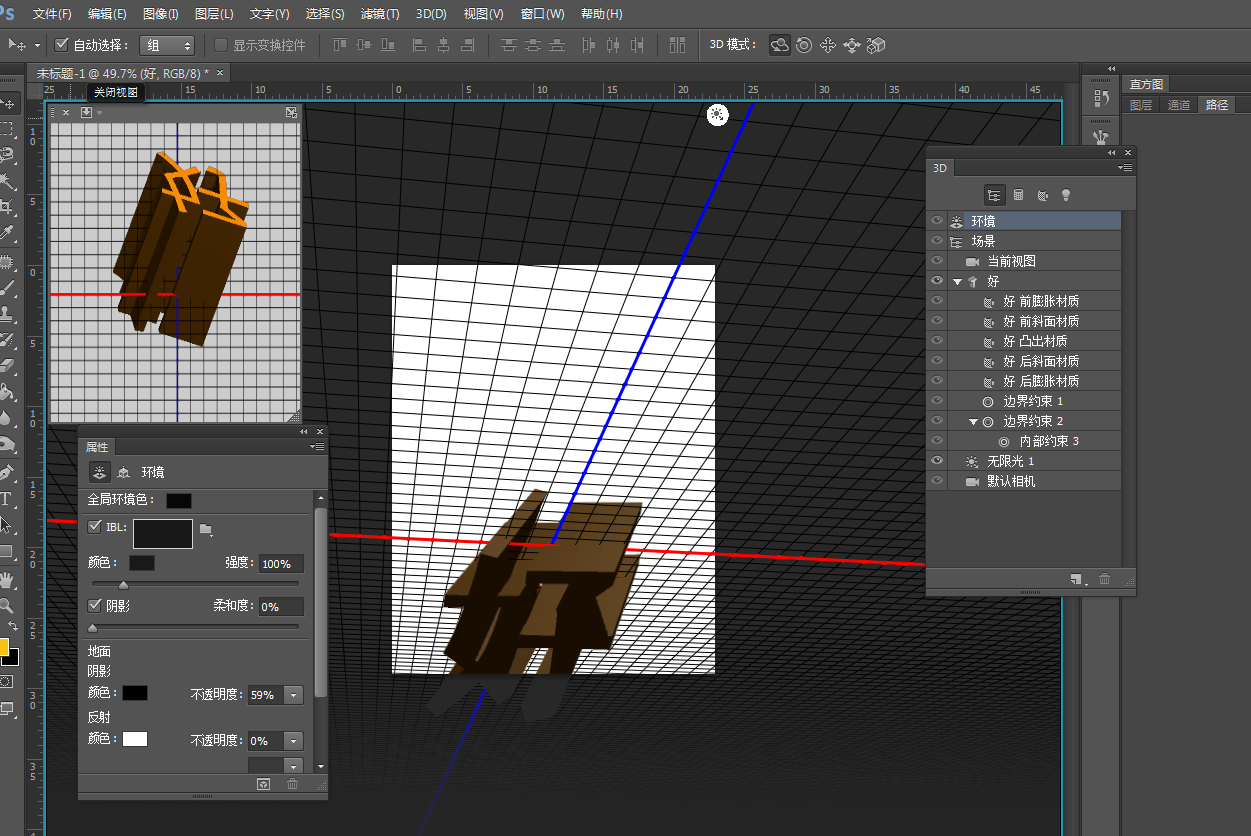Open the 滤镜(T) menu
This screenshot has height=836, width=1251.
tap(379, 14)
